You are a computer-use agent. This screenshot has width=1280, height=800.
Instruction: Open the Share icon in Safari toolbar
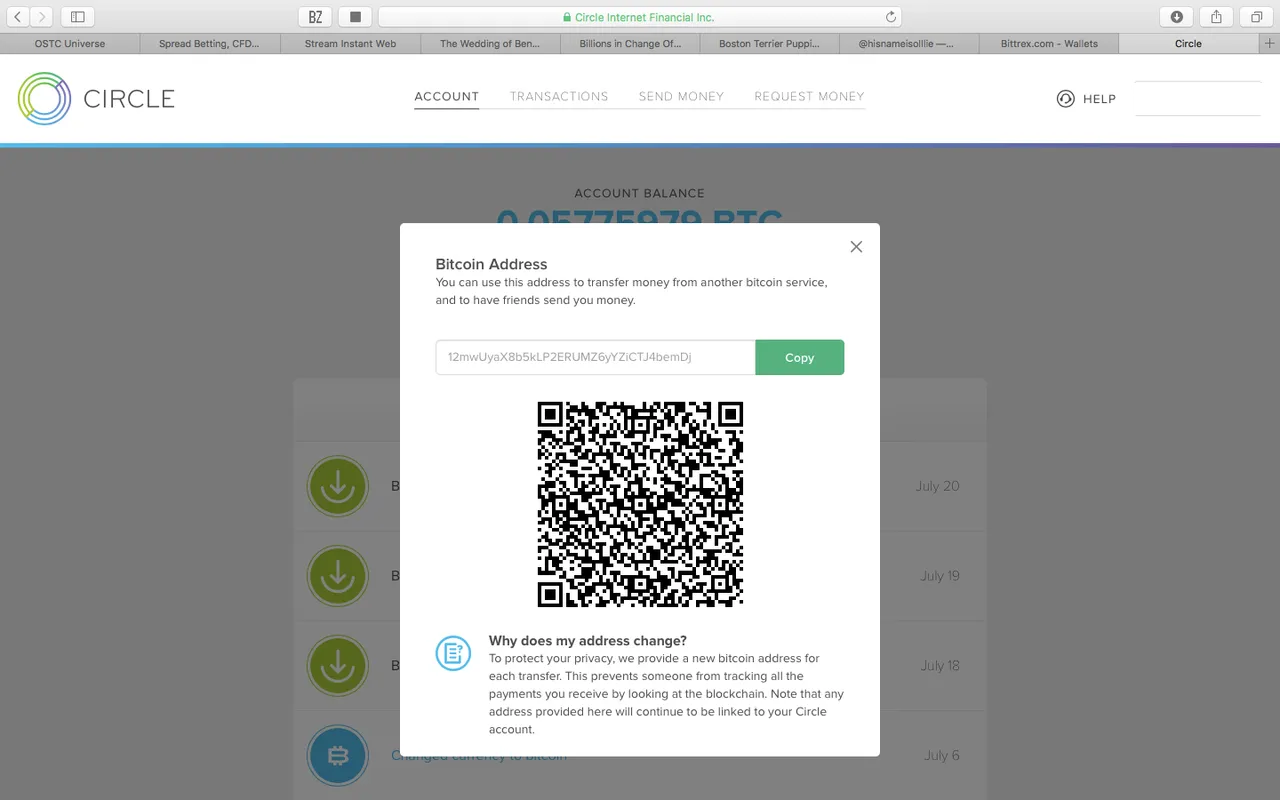point(1216,17)
